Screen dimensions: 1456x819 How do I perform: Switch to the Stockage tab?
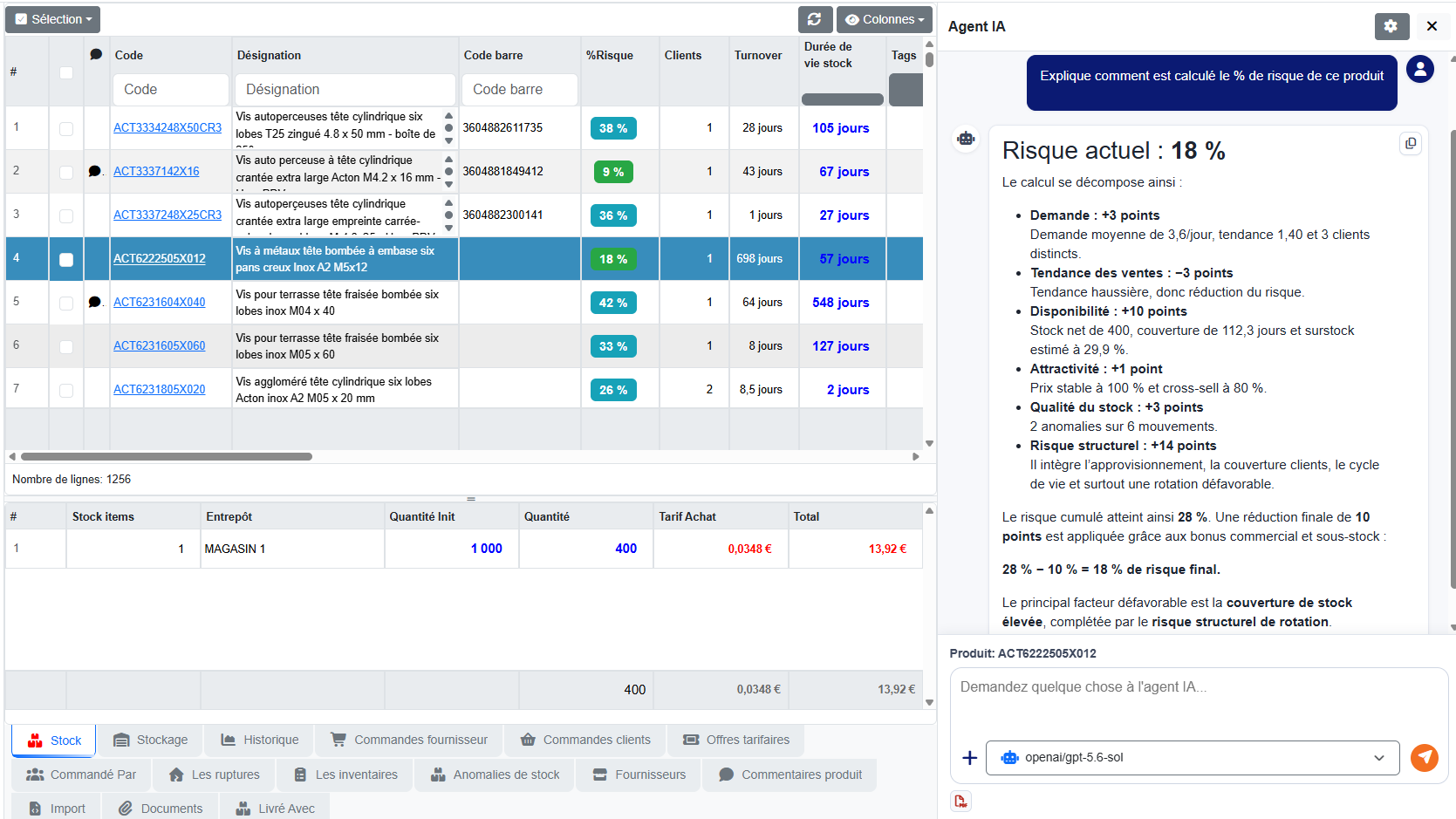pyautogui.click(x=150, y=740)
